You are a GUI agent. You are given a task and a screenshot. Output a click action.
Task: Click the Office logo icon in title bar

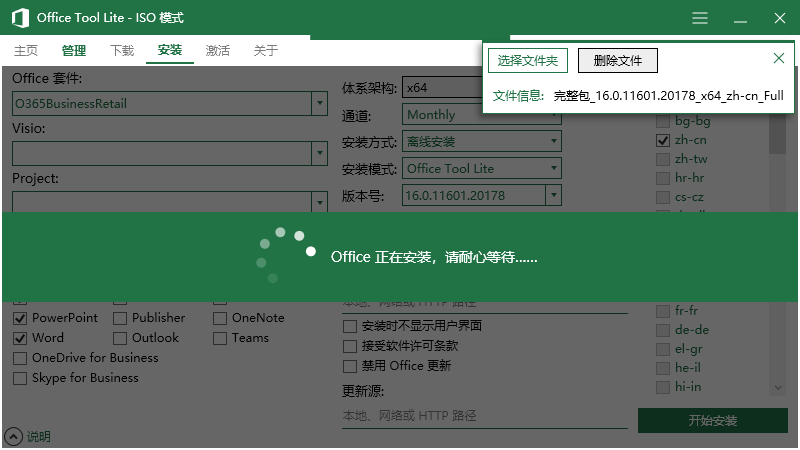pyautogui.click(x=20, y=18)
